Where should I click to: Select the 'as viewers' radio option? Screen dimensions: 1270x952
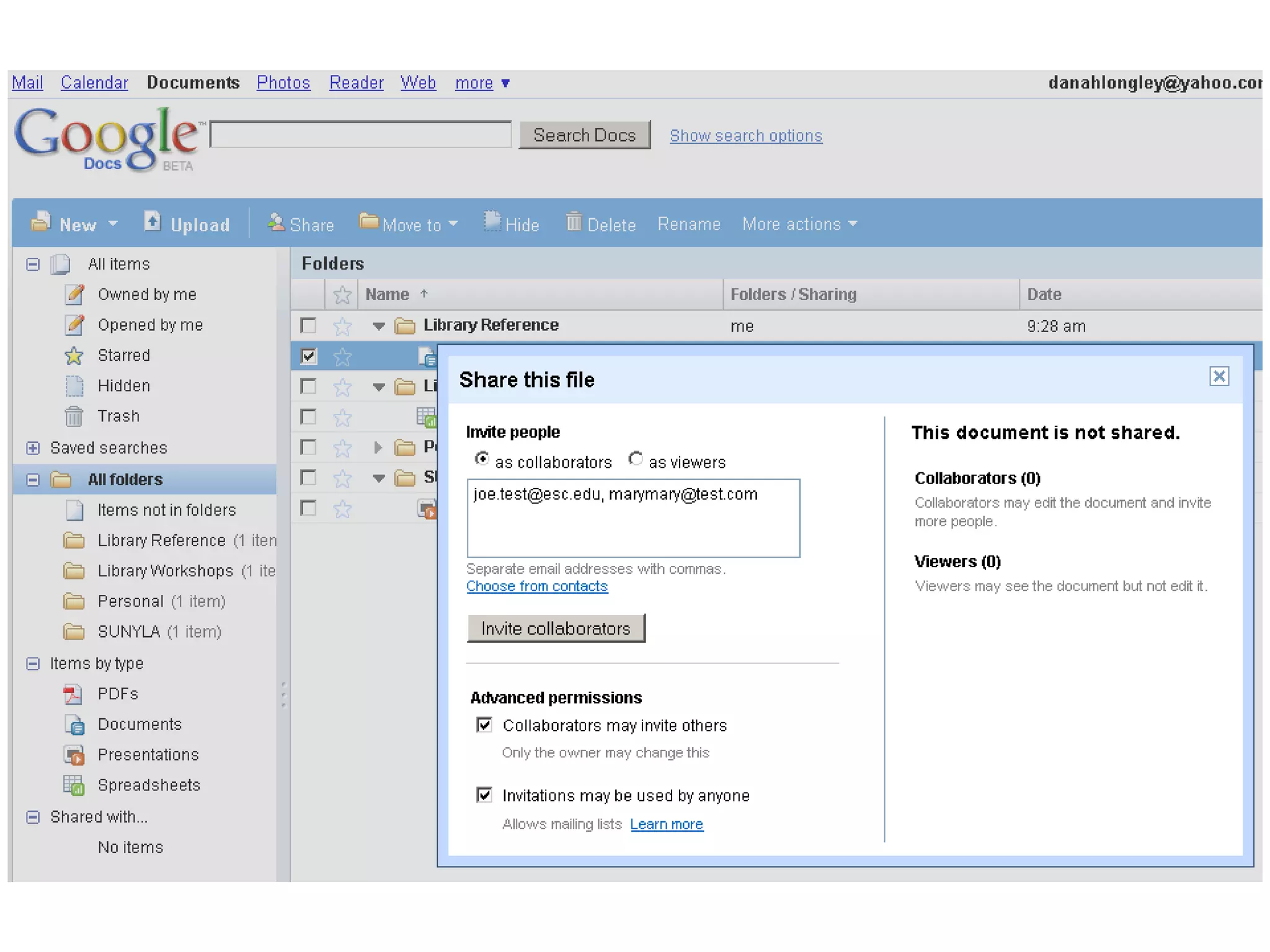[x=635, y=459]
